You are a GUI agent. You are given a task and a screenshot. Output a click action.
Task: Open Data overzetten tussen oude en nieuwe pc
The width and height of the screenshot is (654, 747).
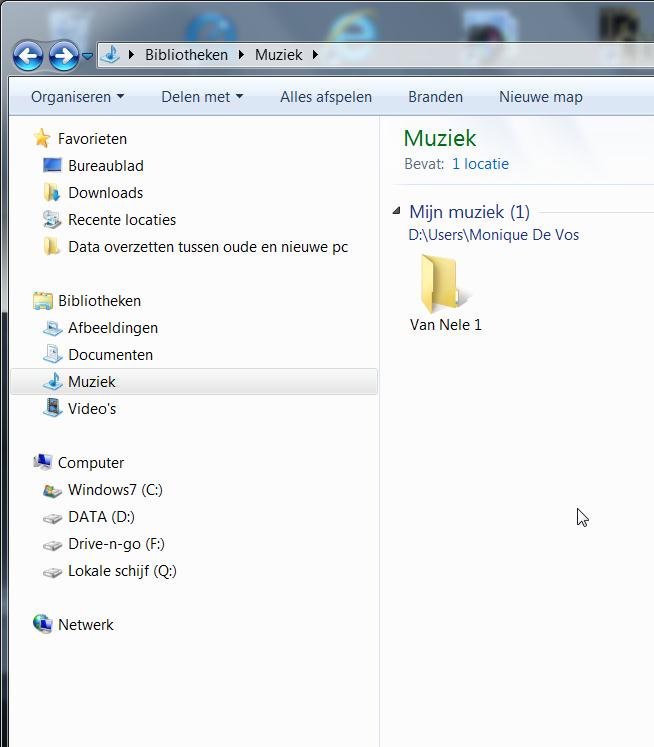pyautogui.click(x=208, y=247)
